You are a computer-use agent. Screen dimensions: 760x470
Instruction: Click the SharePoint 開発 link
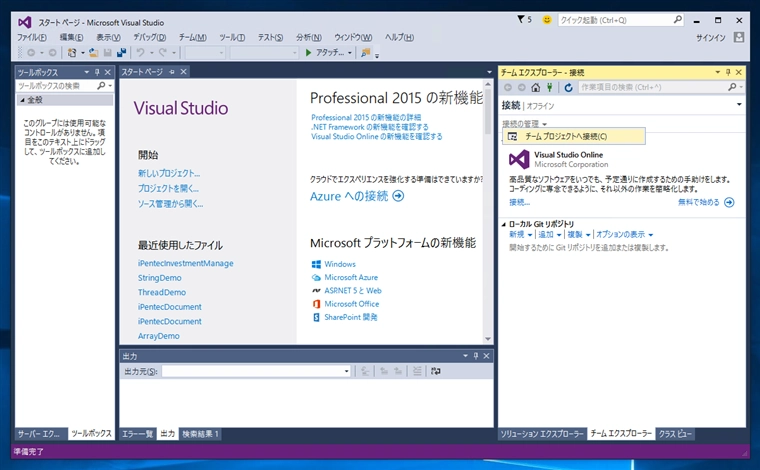[350, 317]
